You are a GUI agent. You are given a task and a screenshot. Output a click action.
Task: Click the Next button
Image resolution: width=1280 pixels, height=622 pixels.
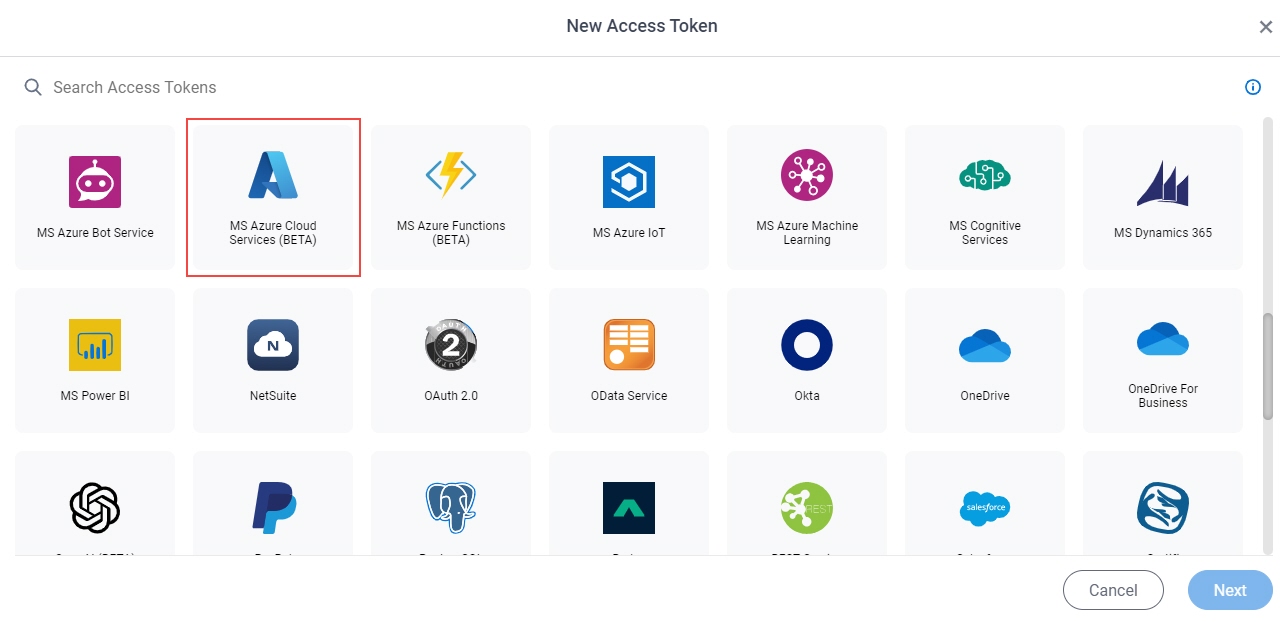pyautogui.click(x=1230, y=590)
